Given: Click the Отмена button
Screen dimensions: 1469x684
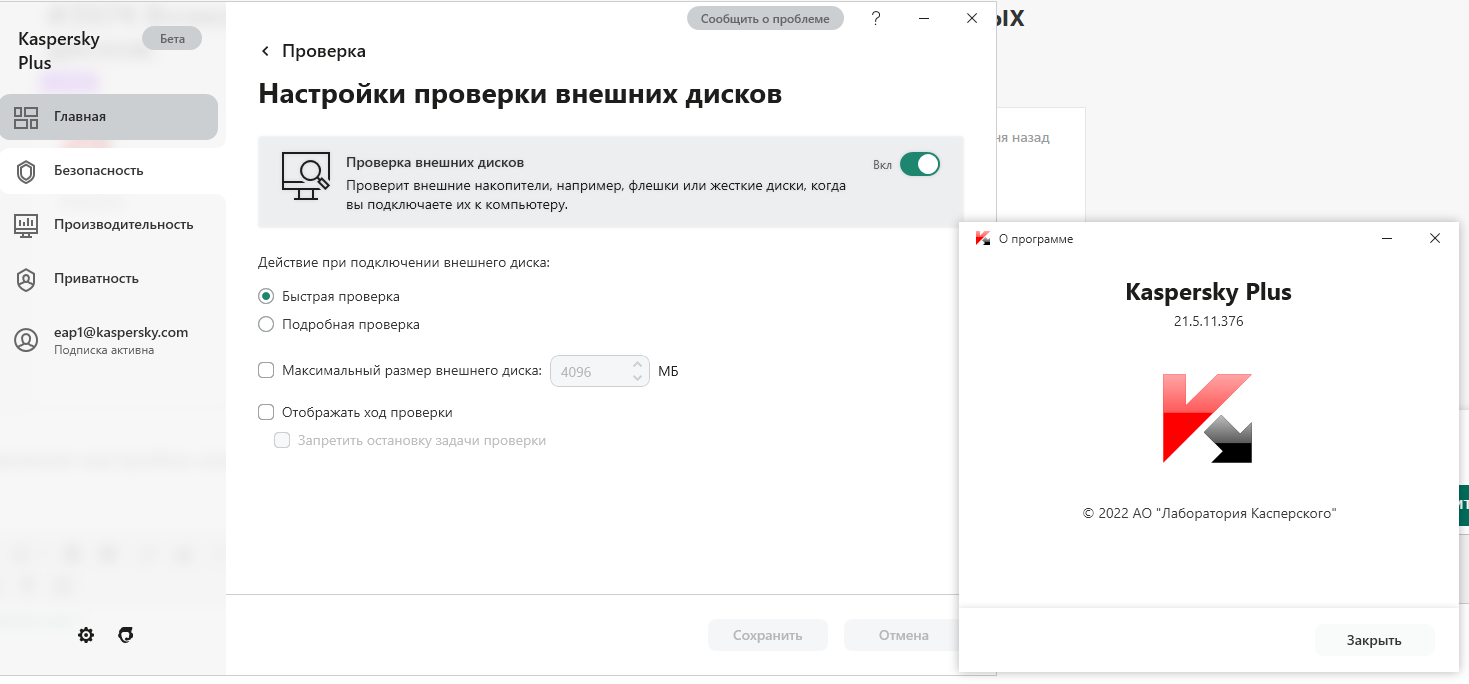Looking at the screenshot, I should (904, 635).
